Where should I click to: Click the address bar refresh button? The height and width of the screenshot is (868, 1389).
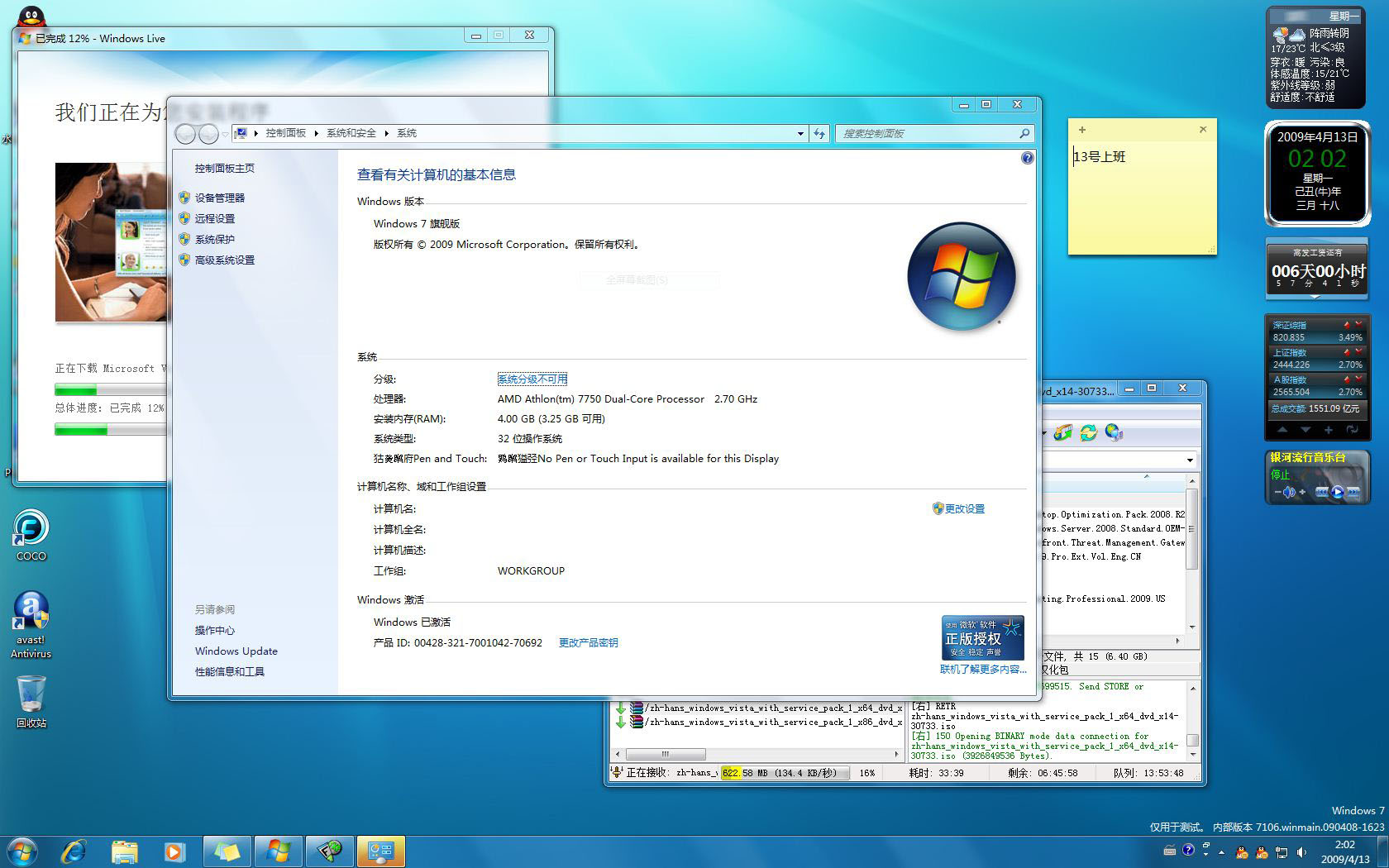point(819,133)
